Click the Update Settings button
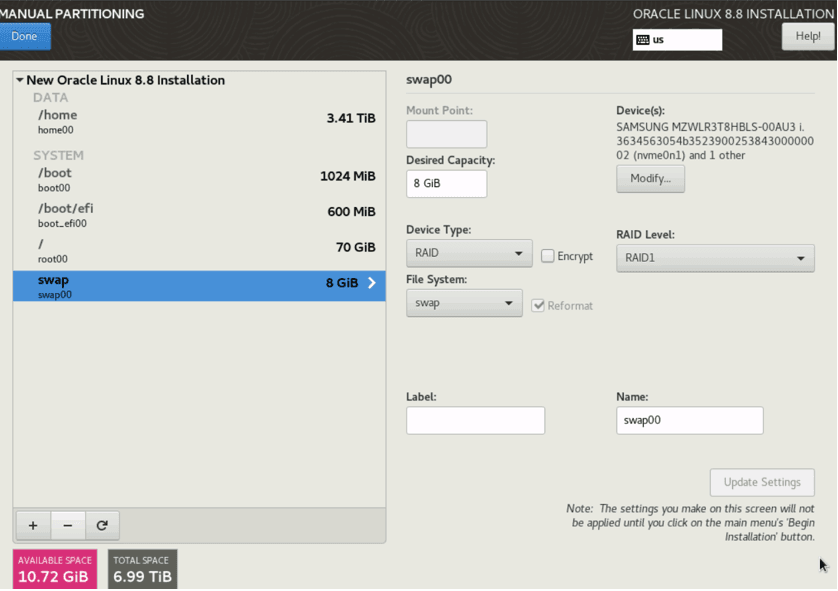This screenshot has width=838, height=591. [762, 482]
